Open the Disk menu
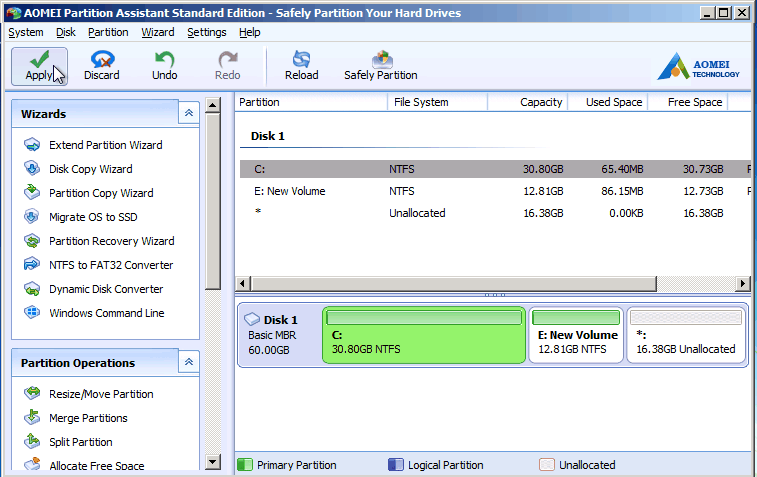Viewport: 757px width, 477px height. pyautogui.click(x=66, y=32)
